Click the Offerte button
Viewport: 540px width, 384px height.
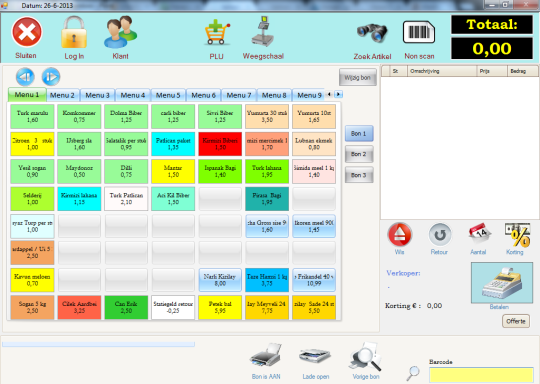pyautogui.click(x=516, y=321)
